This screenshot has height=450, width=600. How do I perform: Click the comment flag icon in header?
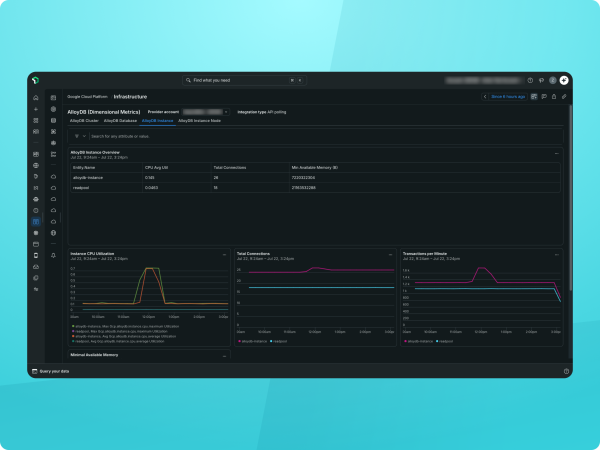[x=544, y=96]
